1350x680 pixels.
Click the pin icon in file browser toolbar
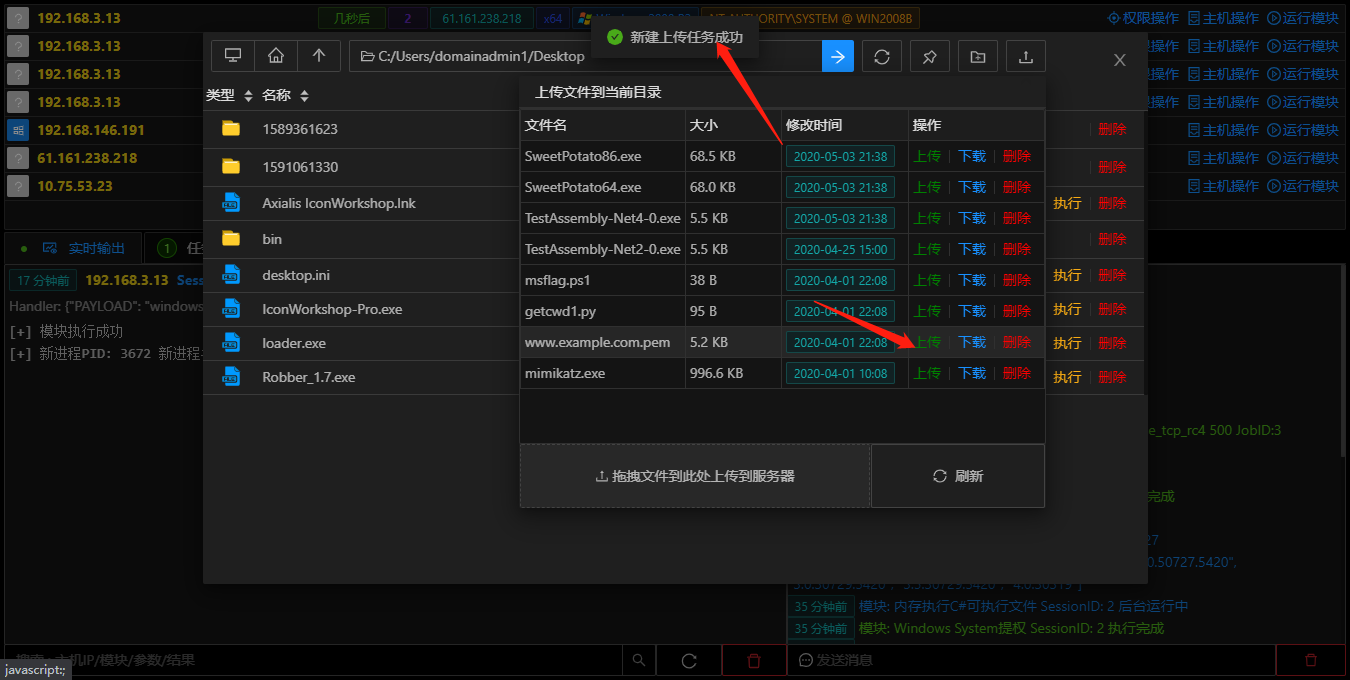[x=930, y=57]
